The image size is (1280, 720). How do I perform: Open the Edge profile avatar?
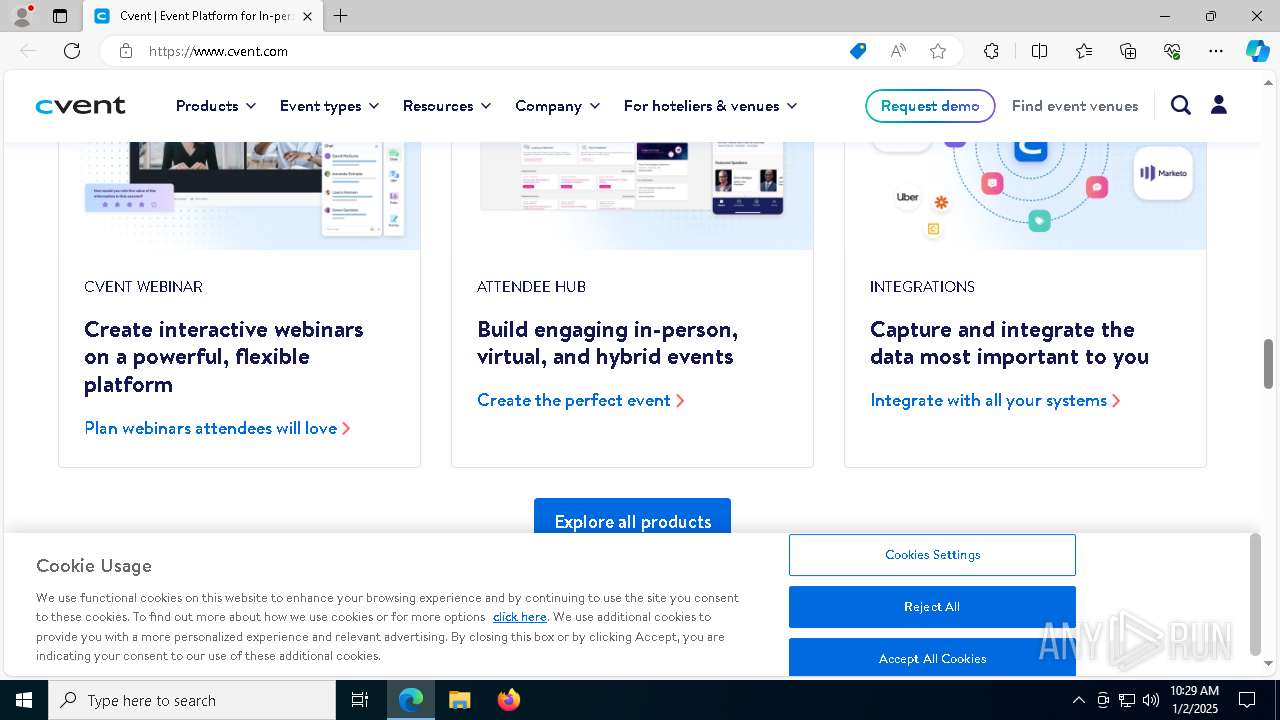click(x=22, y=16)
